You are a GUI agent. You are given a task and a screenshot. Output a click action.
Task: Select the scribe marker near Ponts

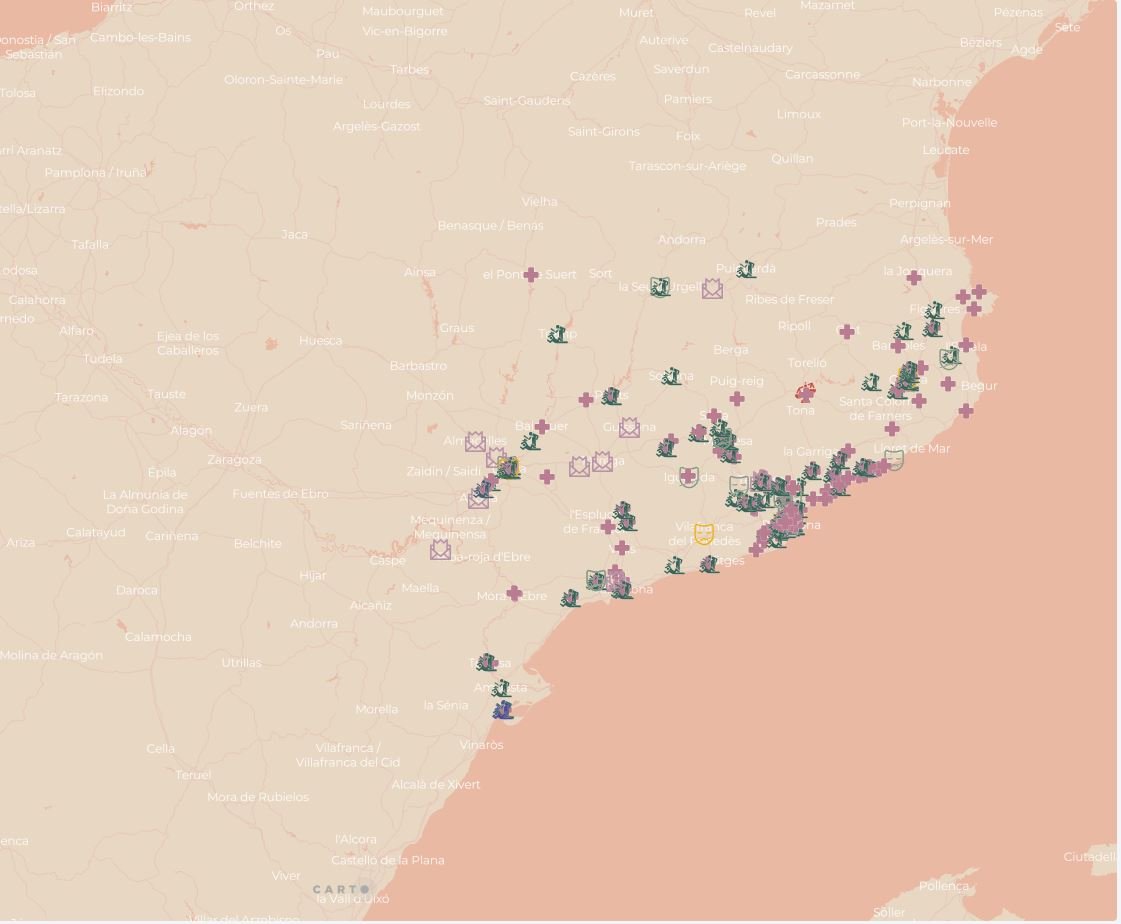pos(613,397)
